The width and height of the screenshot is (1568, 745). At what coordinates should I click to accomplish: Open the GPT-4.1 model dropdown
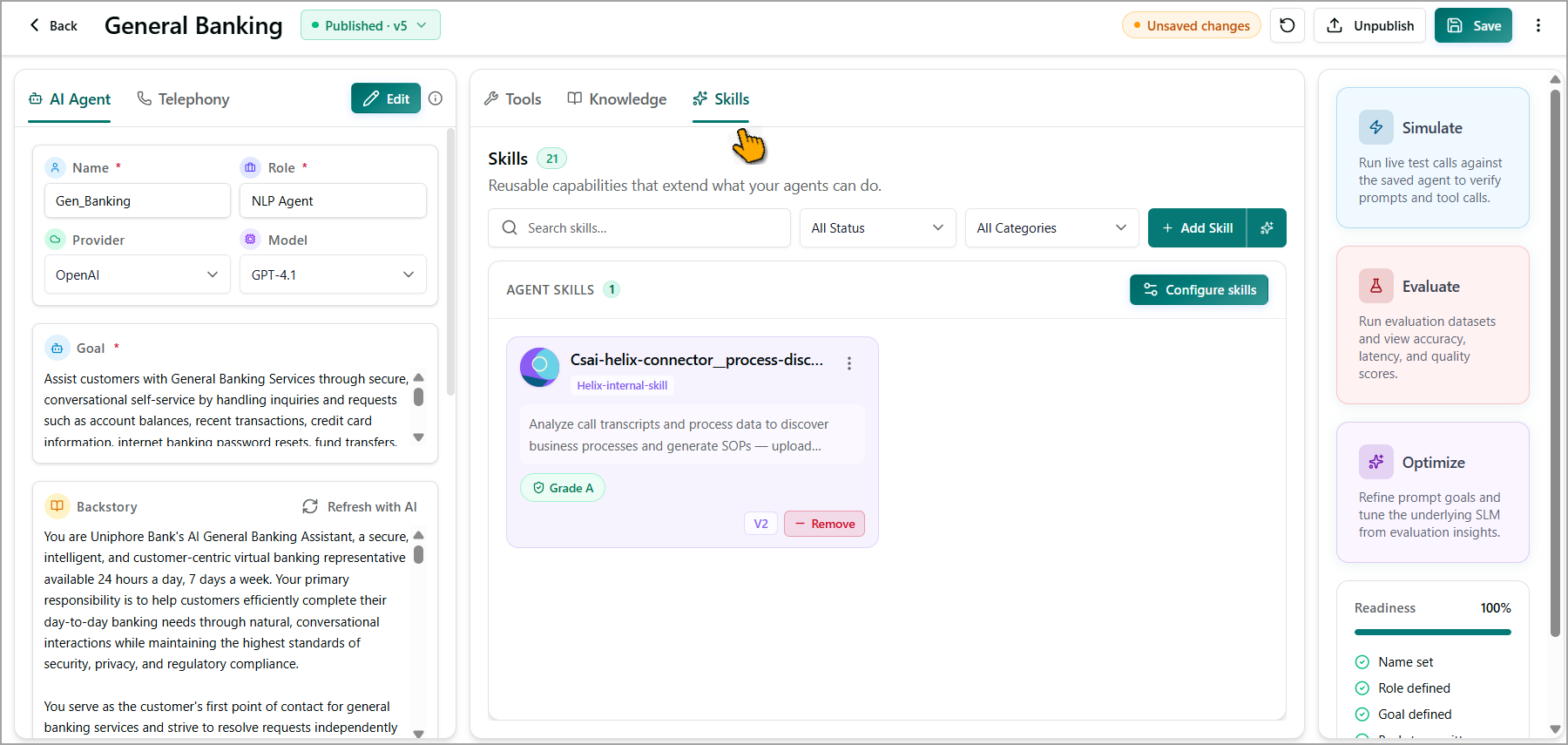pos(333,274)
